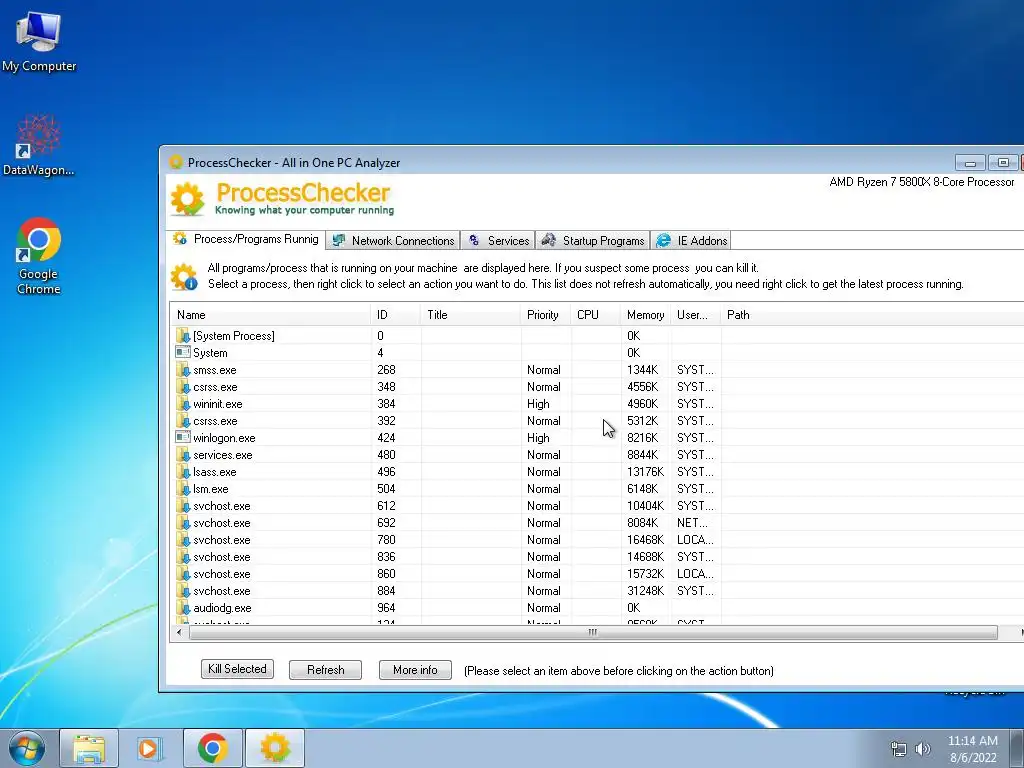Click the lsass.exe row icon
1024x768 pixels.
183,472
